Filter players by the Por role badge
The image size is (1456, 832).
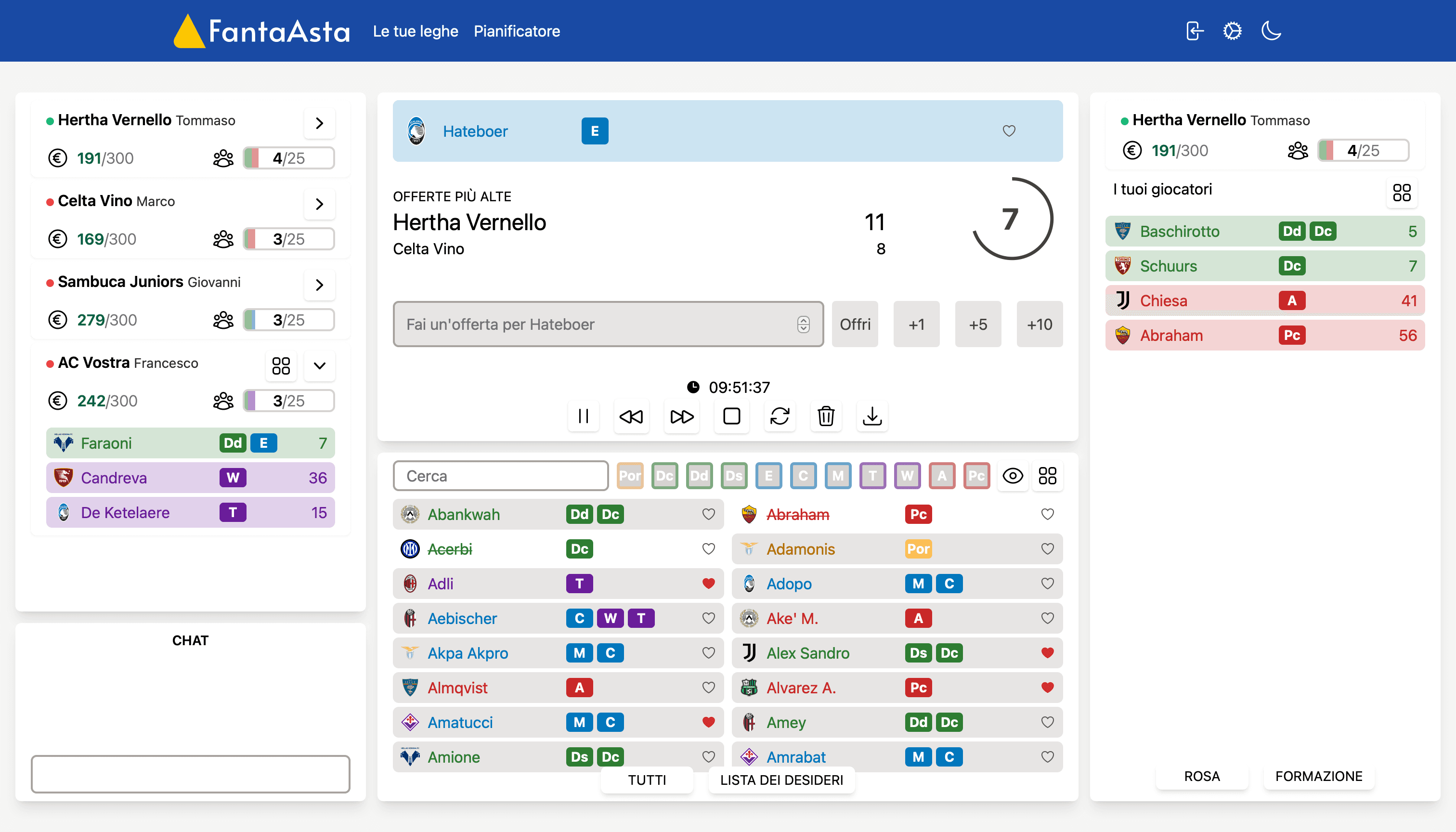pyautogui.click(x=629, y=475)
